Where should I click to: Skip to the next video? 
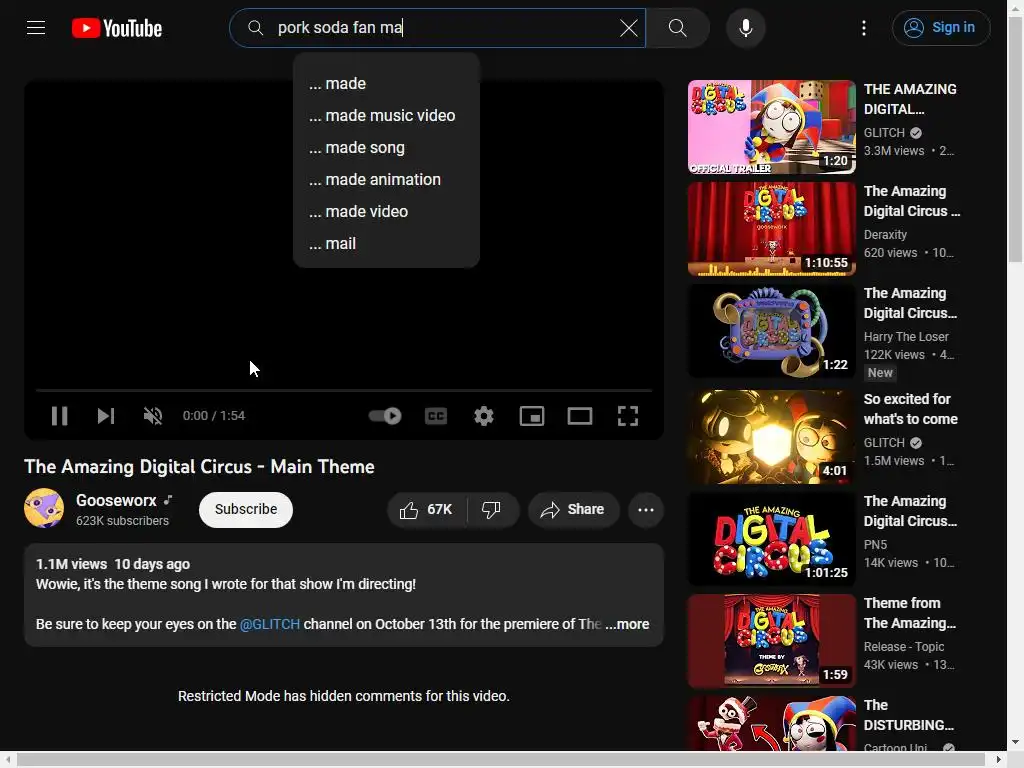[x=106, y=416]
